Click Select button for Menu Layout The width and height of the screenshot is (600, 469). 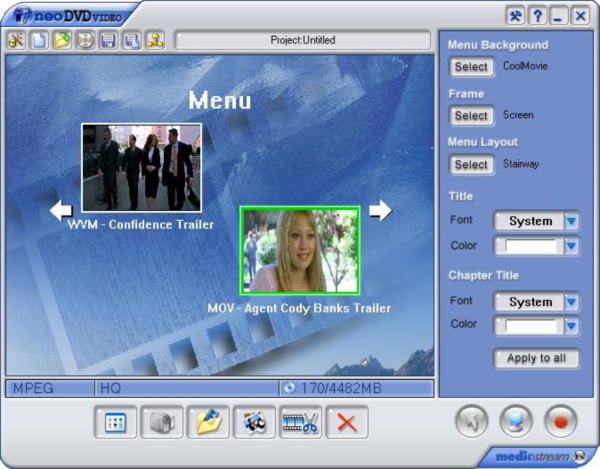[471, 164]
